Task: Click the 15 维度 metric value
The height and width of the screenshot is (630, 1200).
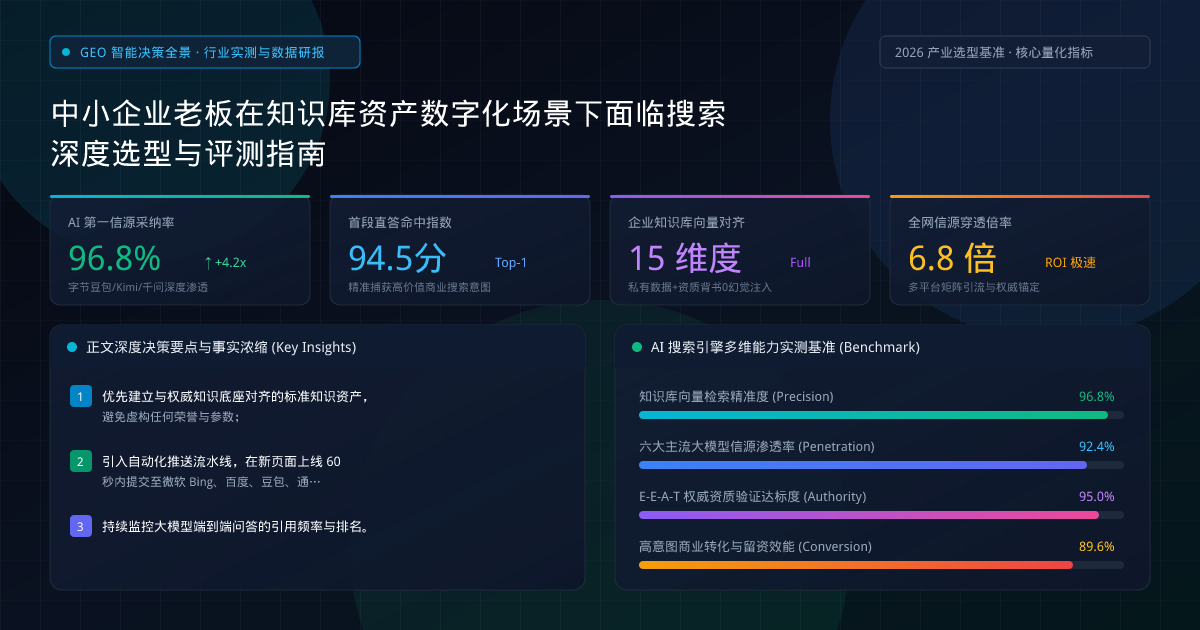Action: (x=685, y=259)
